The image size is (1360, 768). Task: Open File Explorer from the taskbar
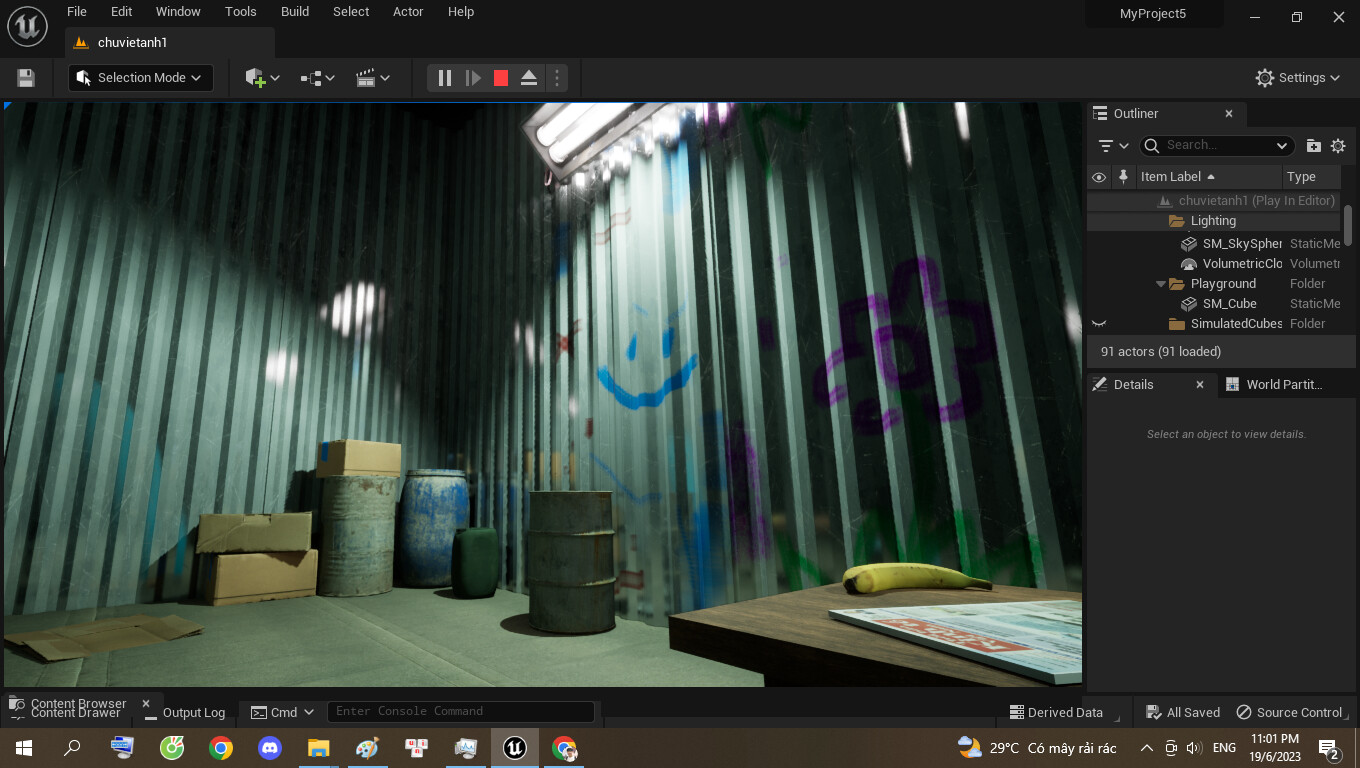(x=318, y=748)
